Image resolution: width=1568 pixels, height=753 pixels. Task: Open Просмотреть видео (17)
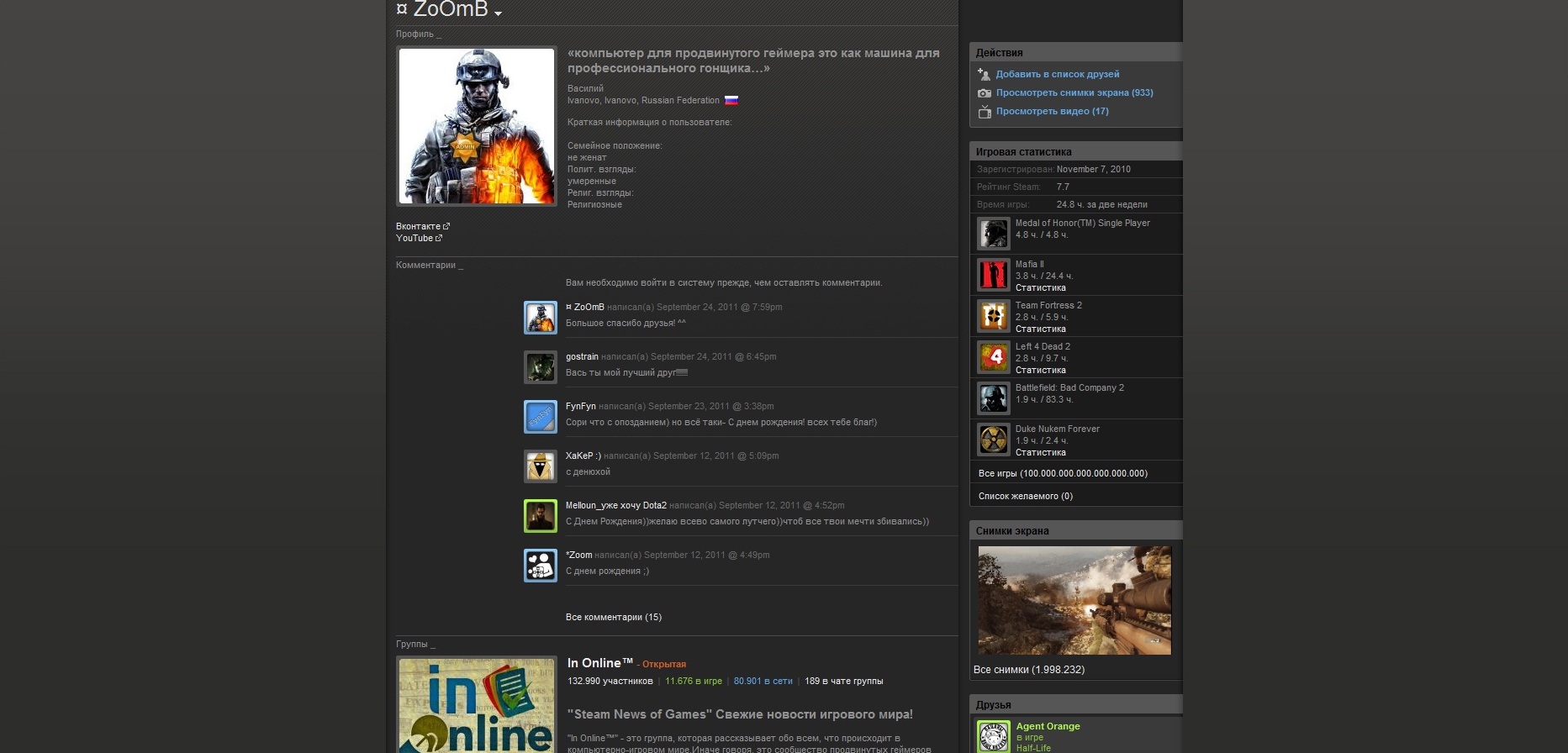click(x=1053, y=111)
